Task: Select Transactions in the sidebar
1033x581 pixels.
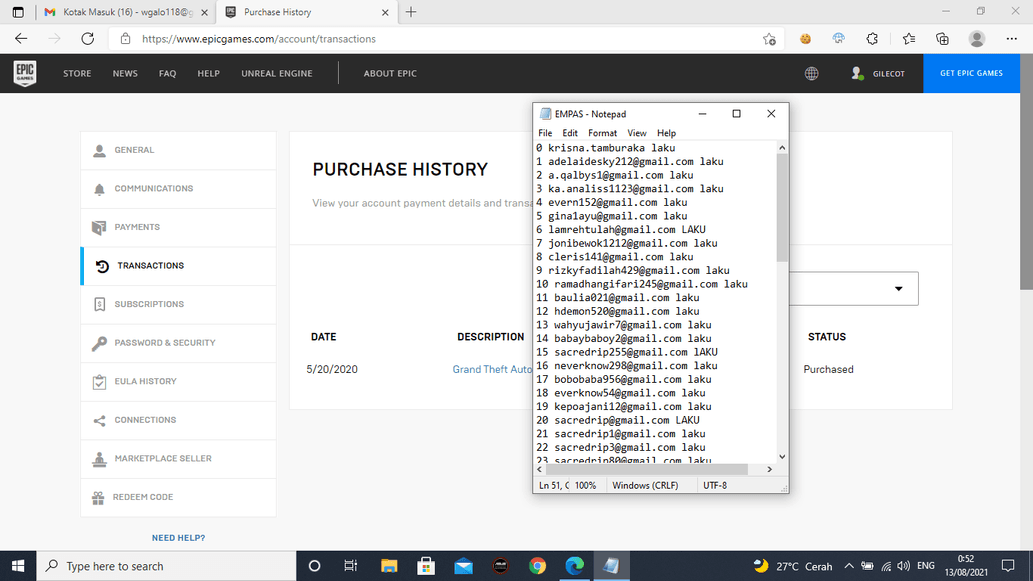Action: click(179, 266)
